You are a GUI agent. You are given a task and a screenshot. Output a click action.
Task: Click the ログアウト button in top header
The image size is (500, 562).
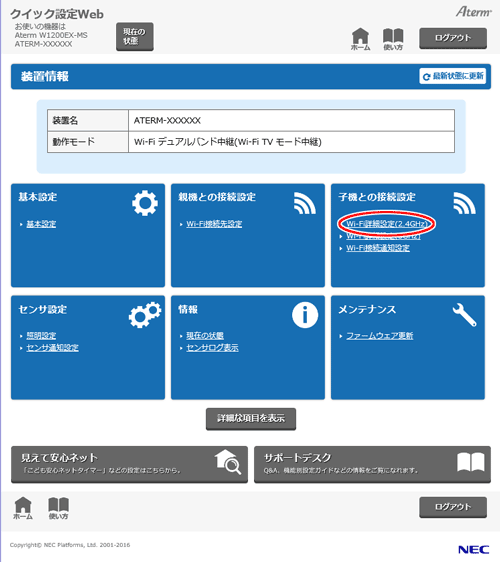coord(453,38)
